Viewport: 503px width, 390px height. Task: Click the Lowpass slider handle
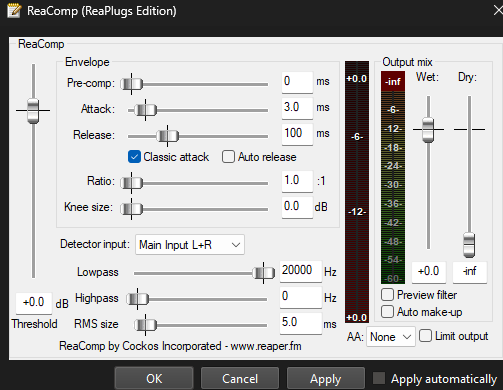(x=264, y=273)
